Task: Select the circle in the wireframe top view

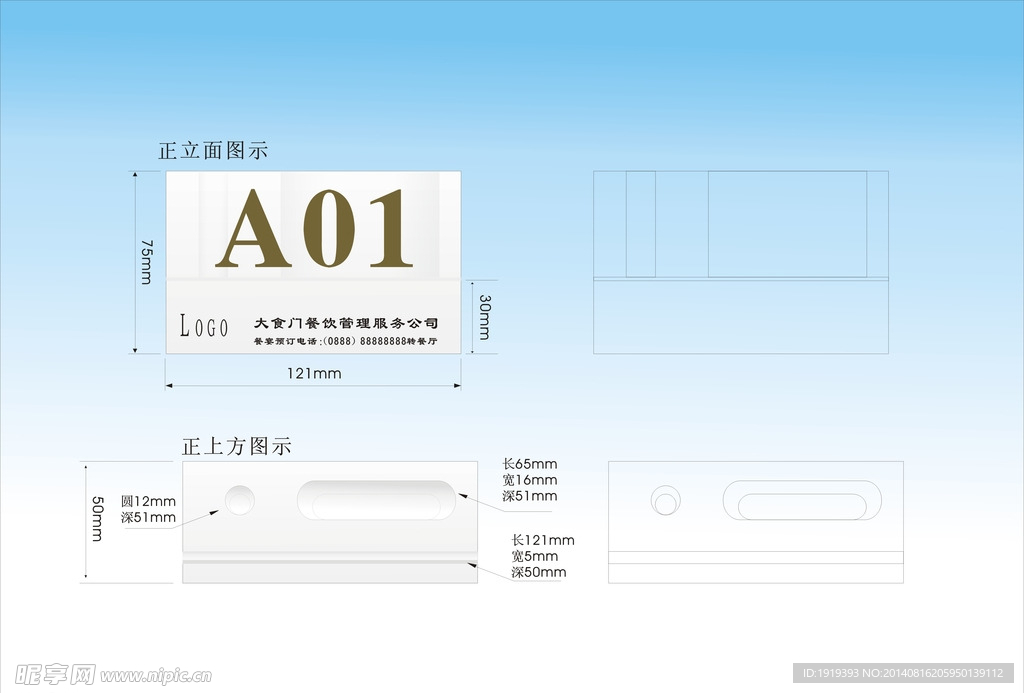Action: coord(665,500)
